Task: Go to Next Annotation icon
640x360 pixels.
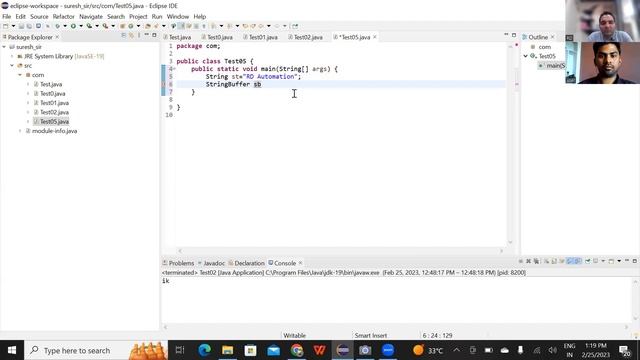Action: coord(213,26)
